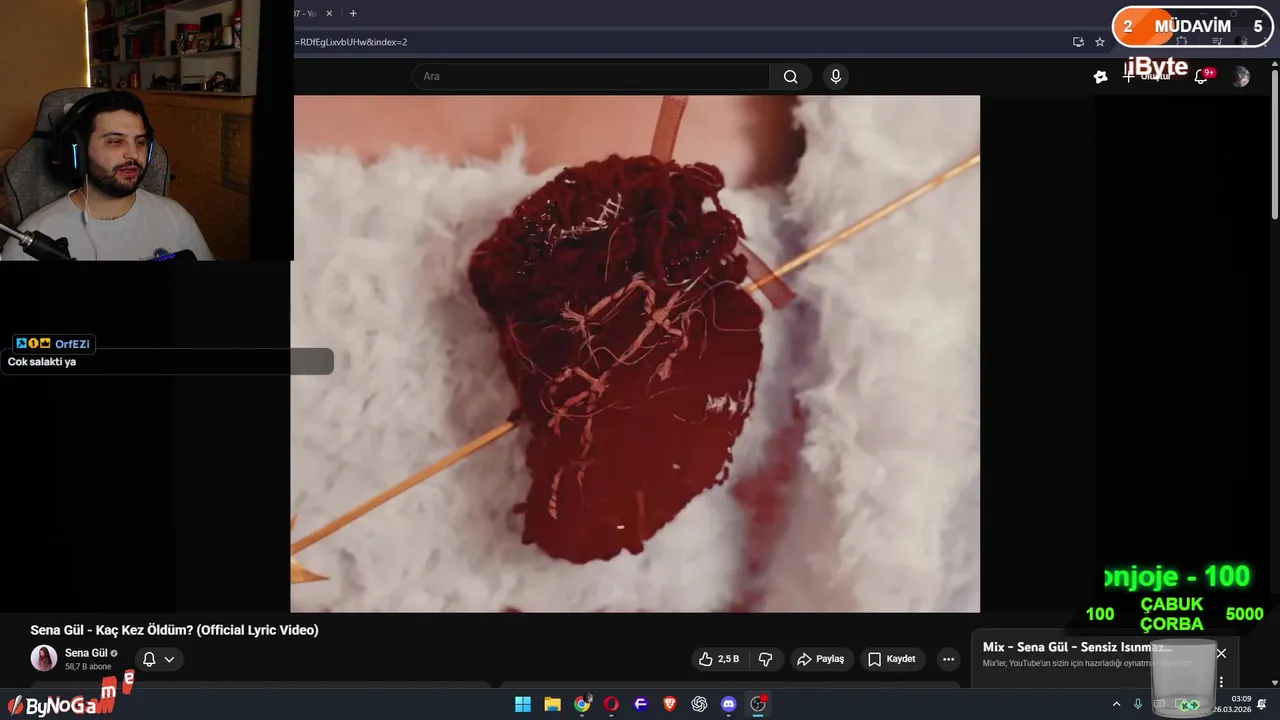
Task: Open Brave browser from taskbar
Action: [x=670, y=704]
